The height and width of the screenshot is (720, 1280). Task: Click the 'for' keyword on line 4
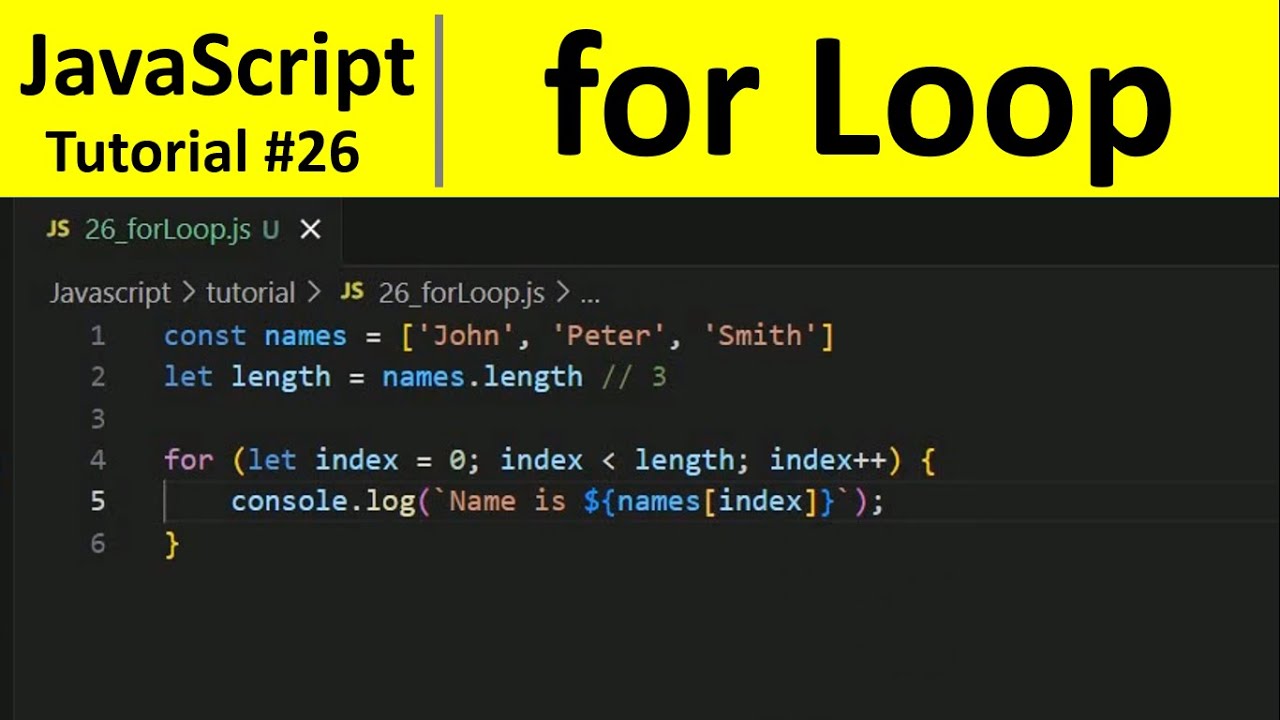[189, 460]
